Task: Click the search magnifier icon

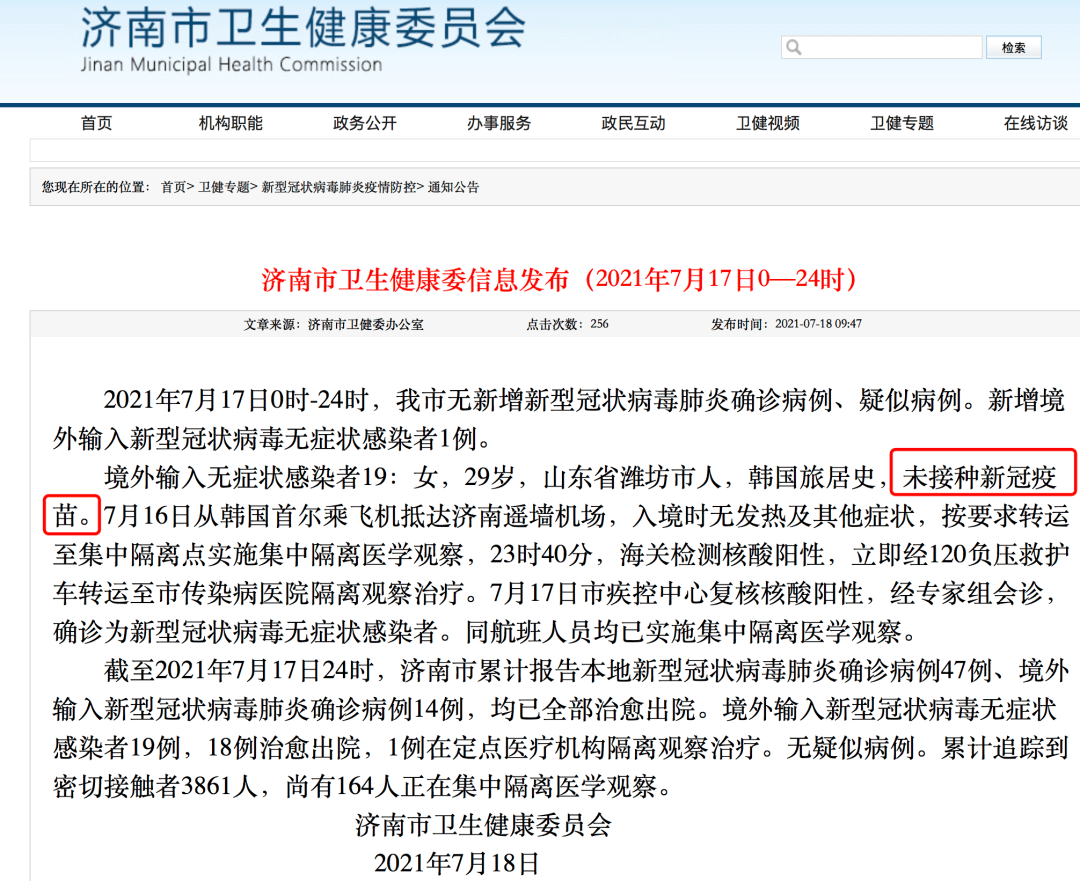Action: (x=793, y=46)
